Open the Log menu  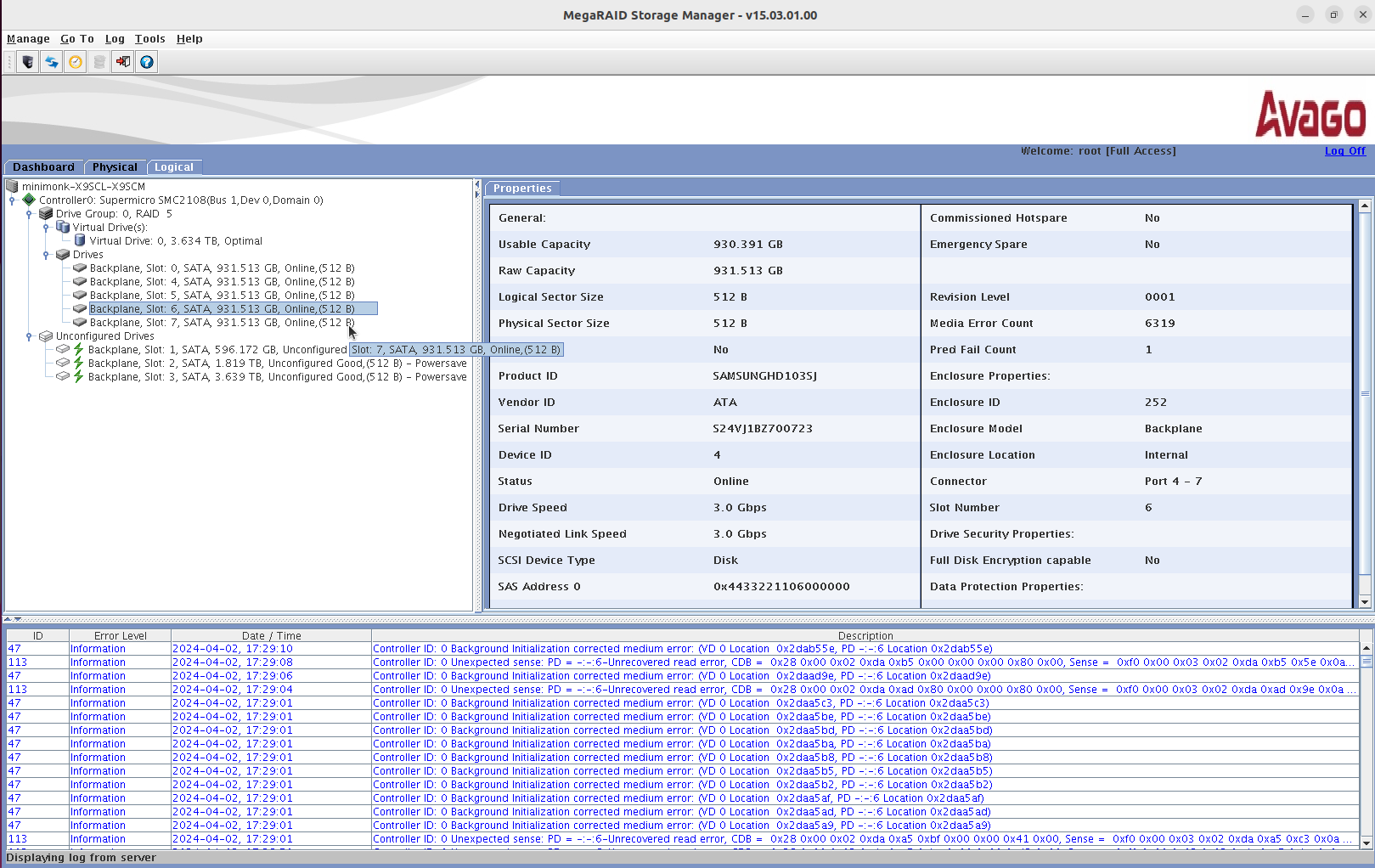115,39
